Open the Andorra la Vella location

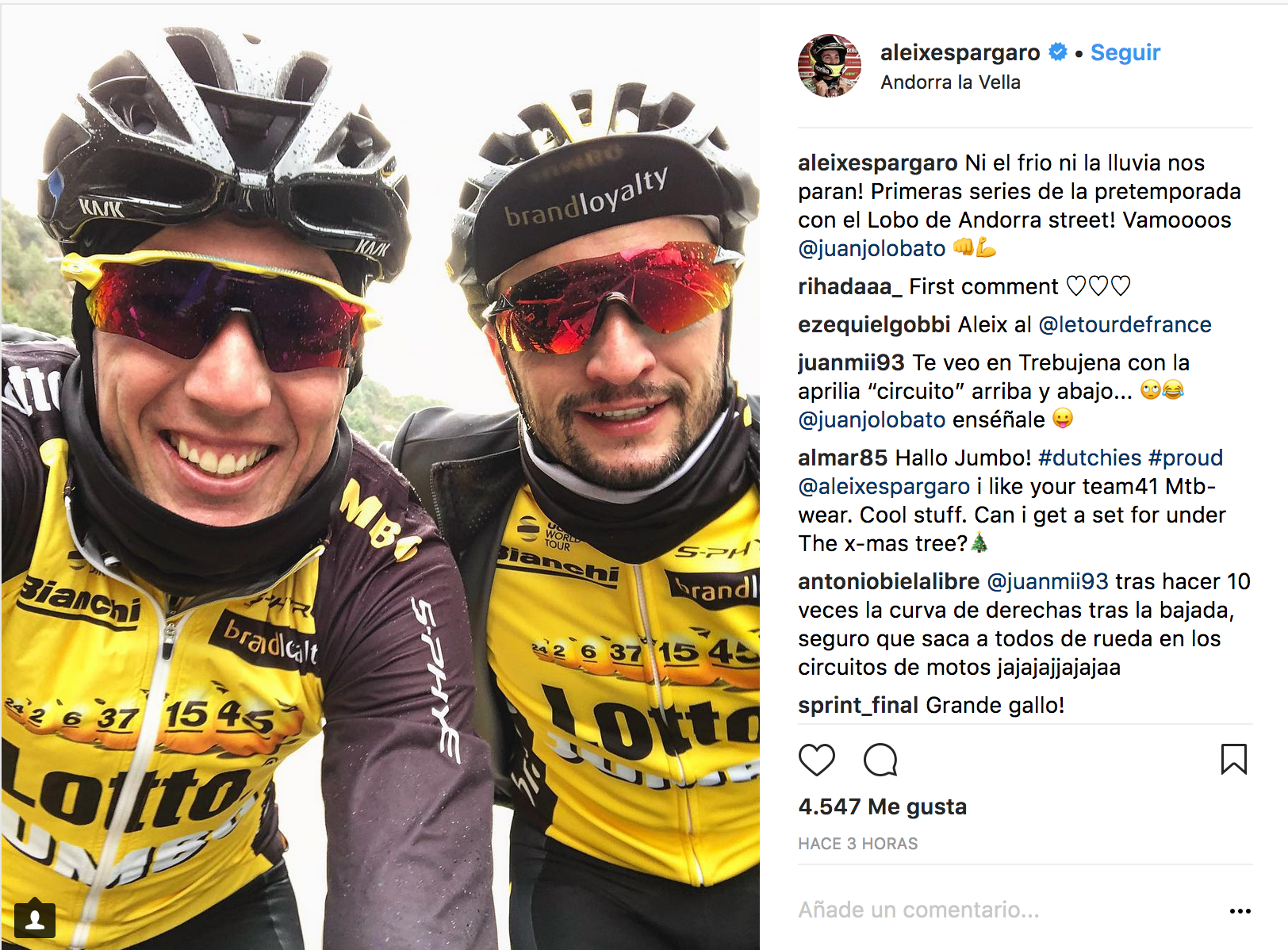coord(950,82)
